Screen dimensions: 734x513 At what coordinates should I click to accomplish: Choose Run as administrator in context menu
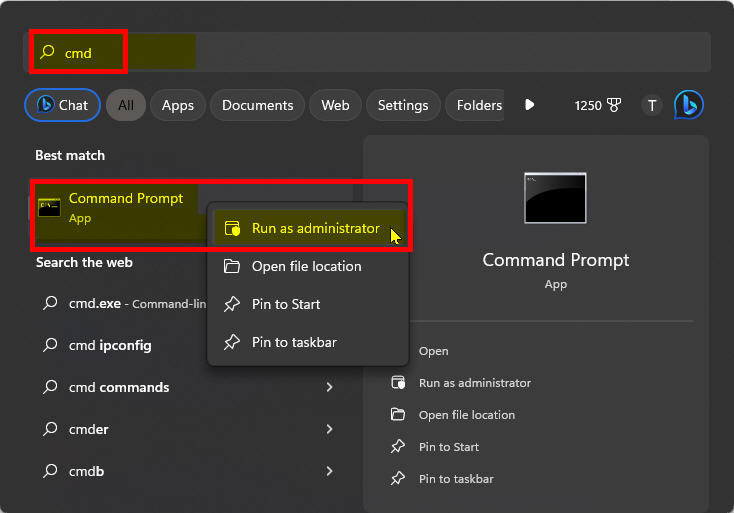coord(314,228)
